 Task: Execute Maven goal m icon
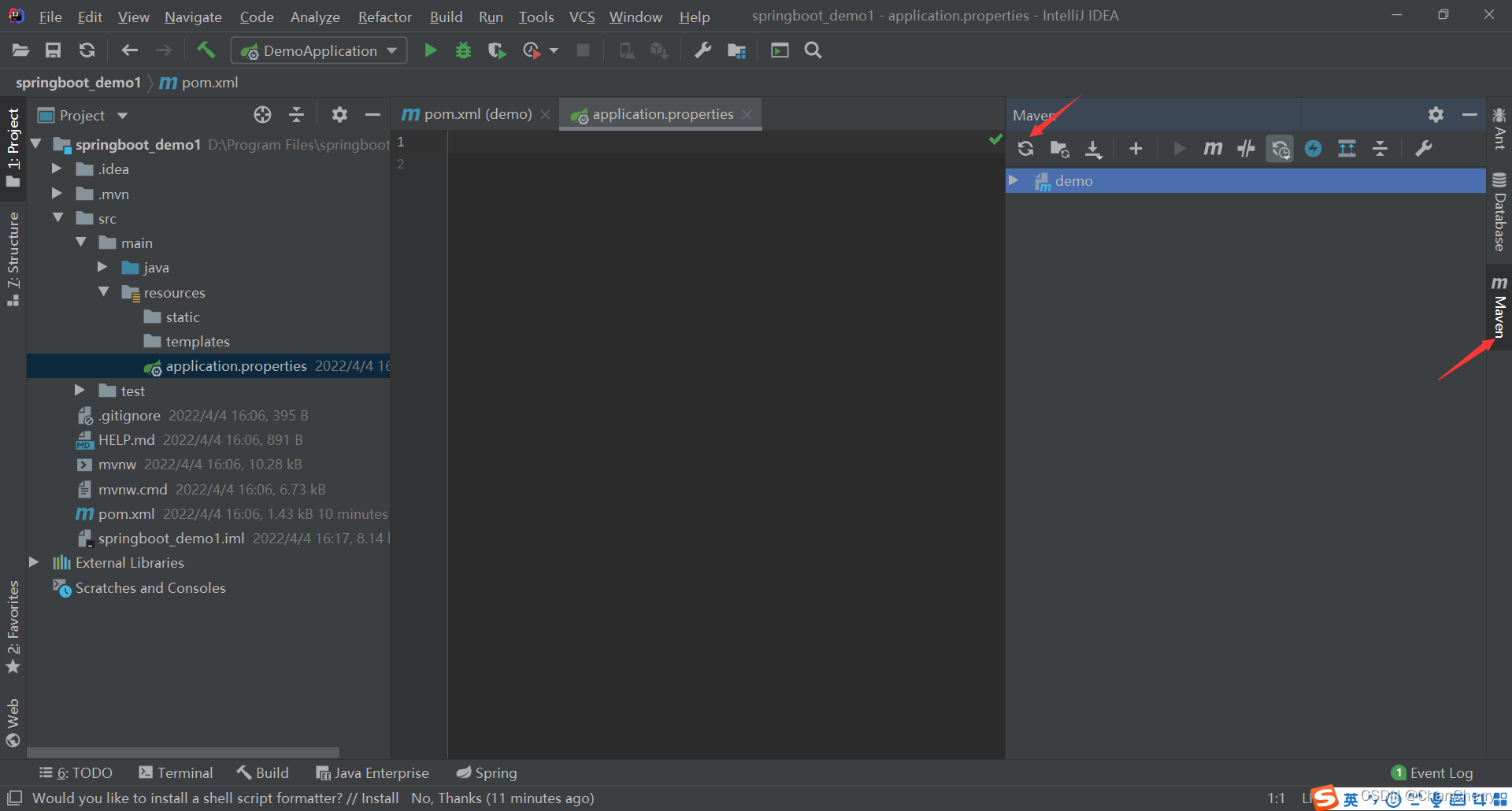coord(1213,148)
